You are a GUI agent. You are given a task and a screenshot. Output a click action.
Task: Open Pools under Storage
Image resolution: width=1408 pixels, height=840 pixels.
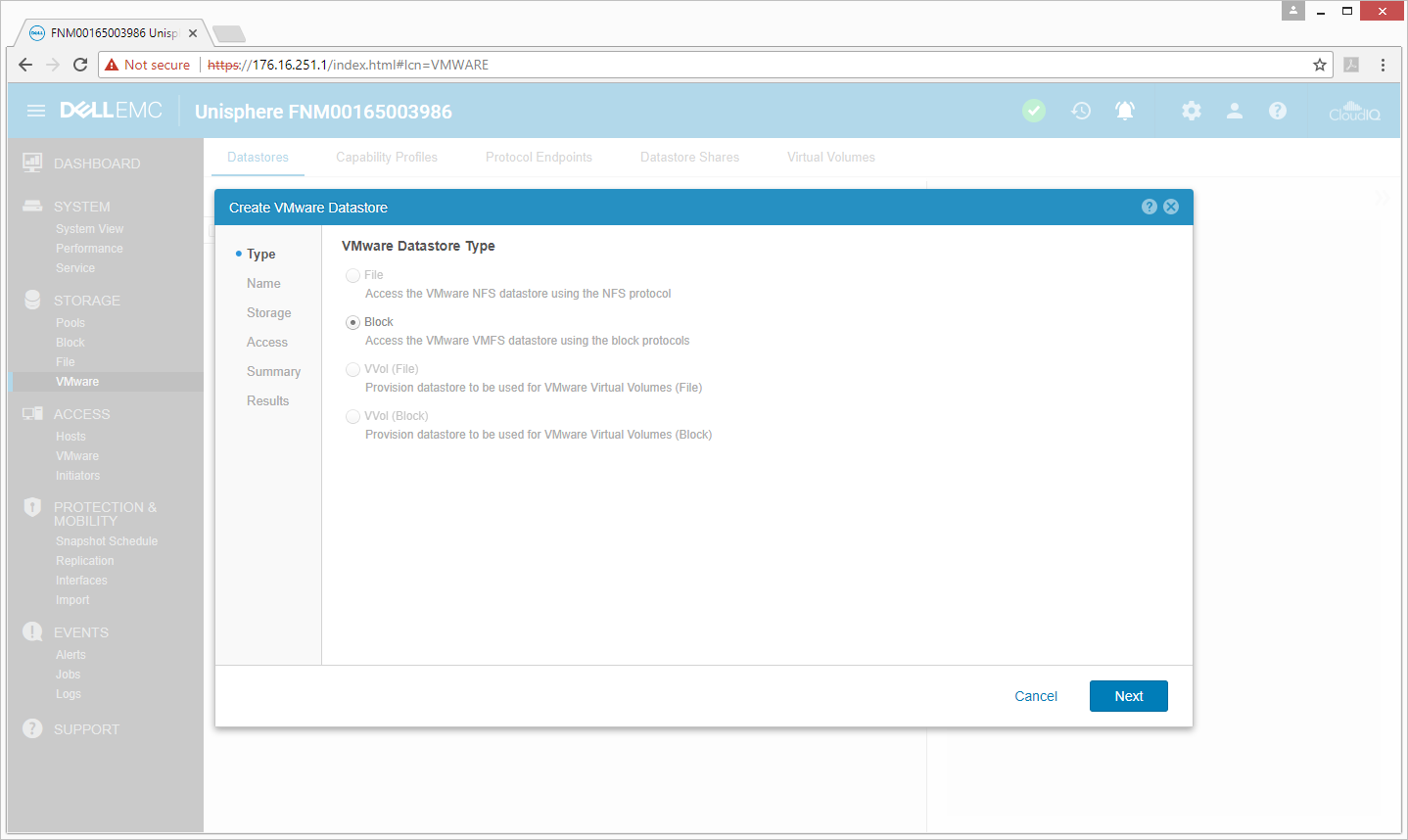tap(70, 323)
